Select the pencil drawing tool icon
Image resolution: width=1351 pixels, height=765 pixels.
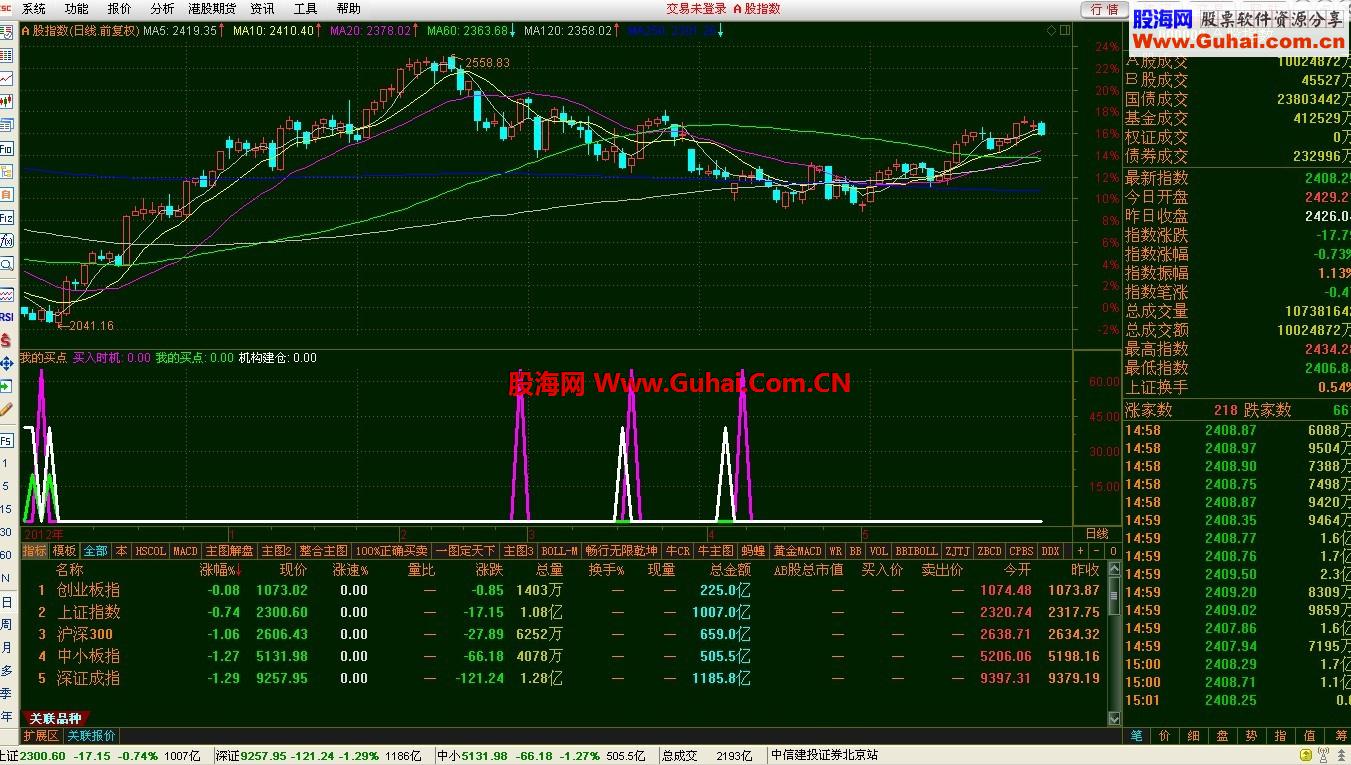tap(7, 408)
